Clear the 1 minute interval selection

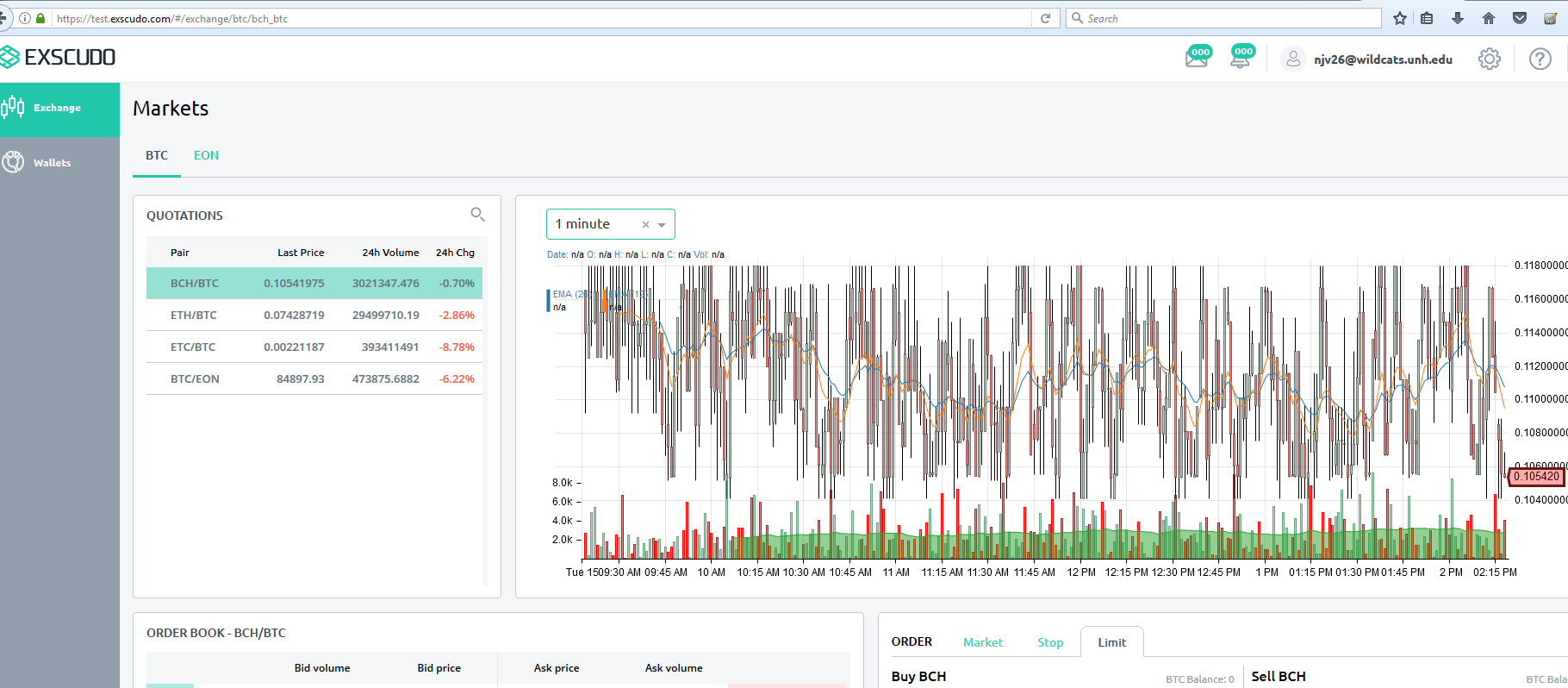coord(645,224)
